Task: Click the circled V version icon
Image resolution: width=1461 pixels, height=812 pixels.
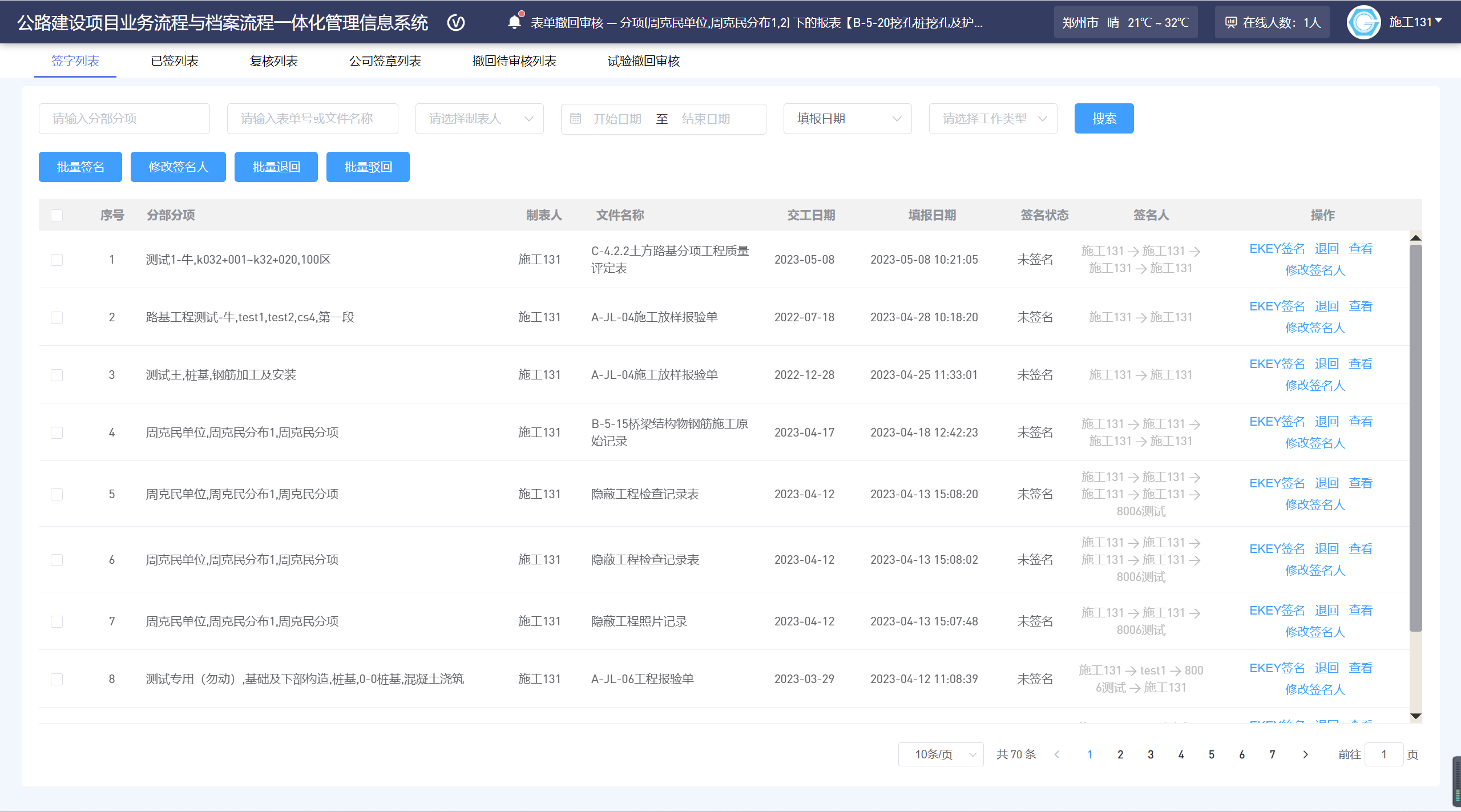Action: tap(456, 23)
